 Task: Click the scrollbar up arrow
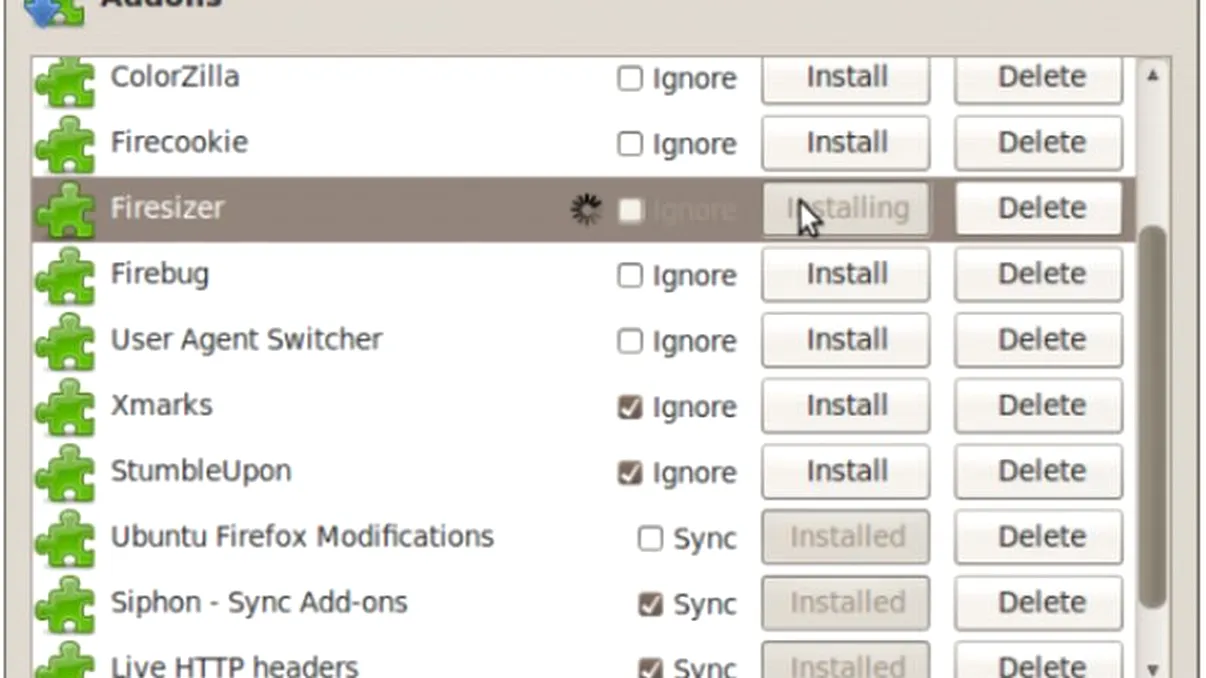click(1151, 72)
